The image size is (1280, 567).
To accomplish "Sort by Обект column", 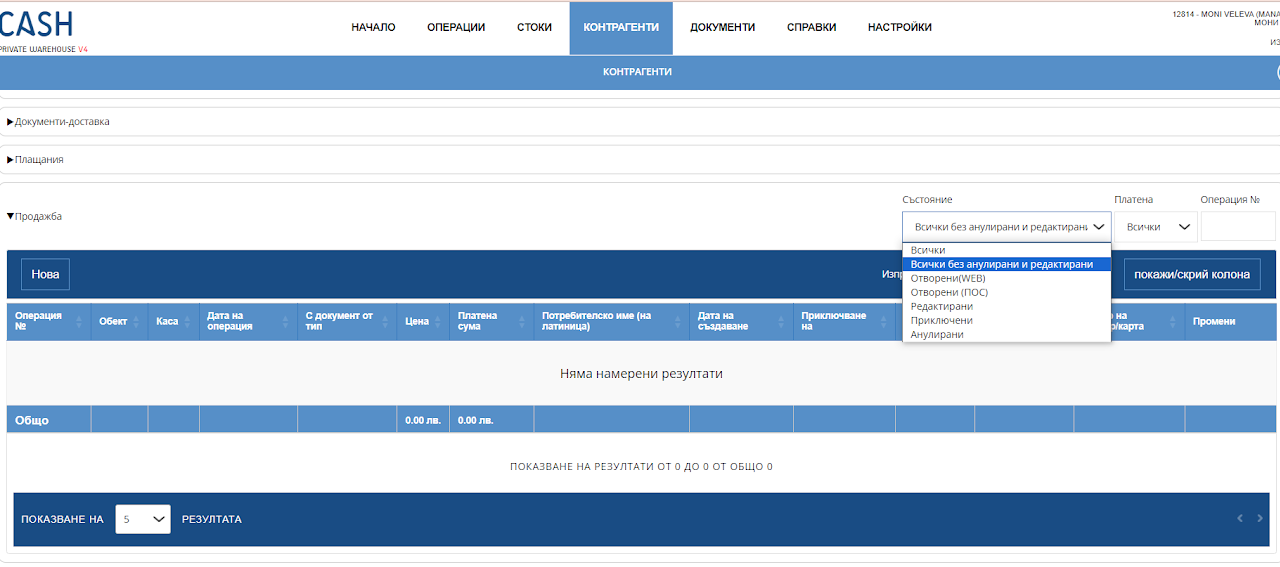I will click(119, 321).
